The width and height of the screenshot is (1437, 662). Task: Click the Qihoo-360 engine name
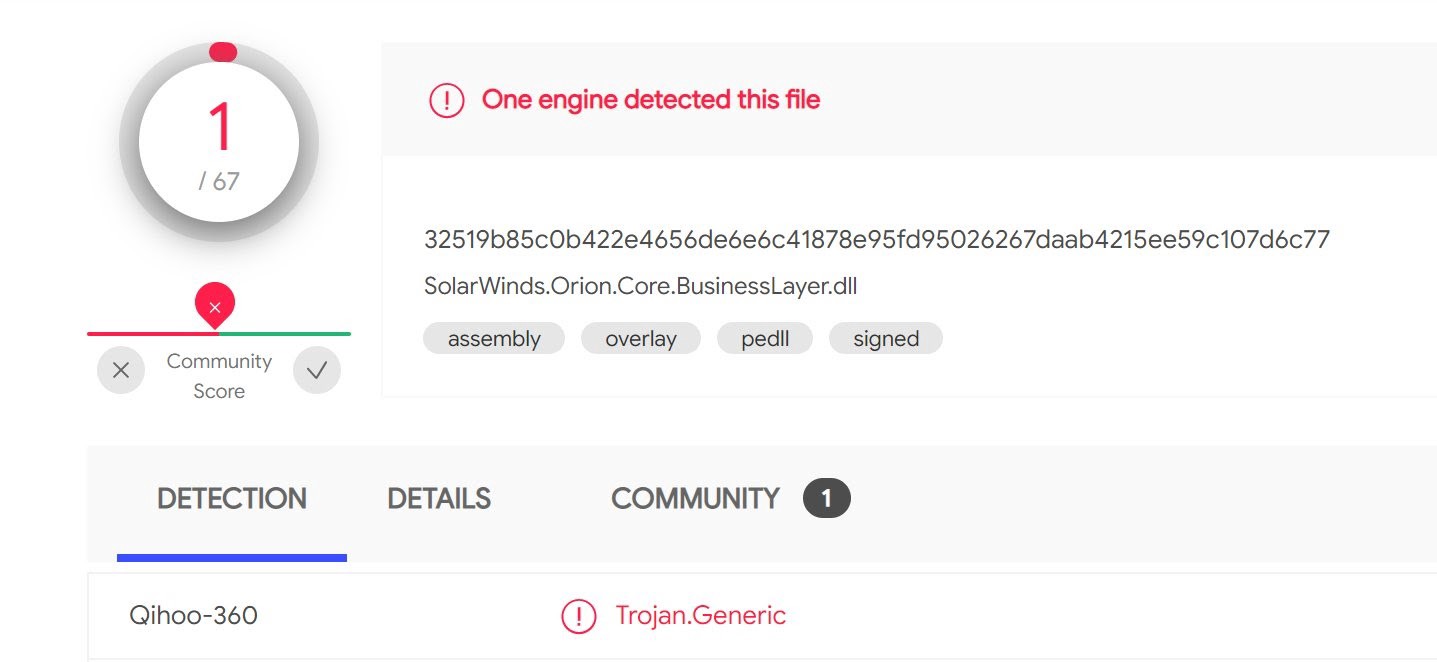click(x=194, y=615)
